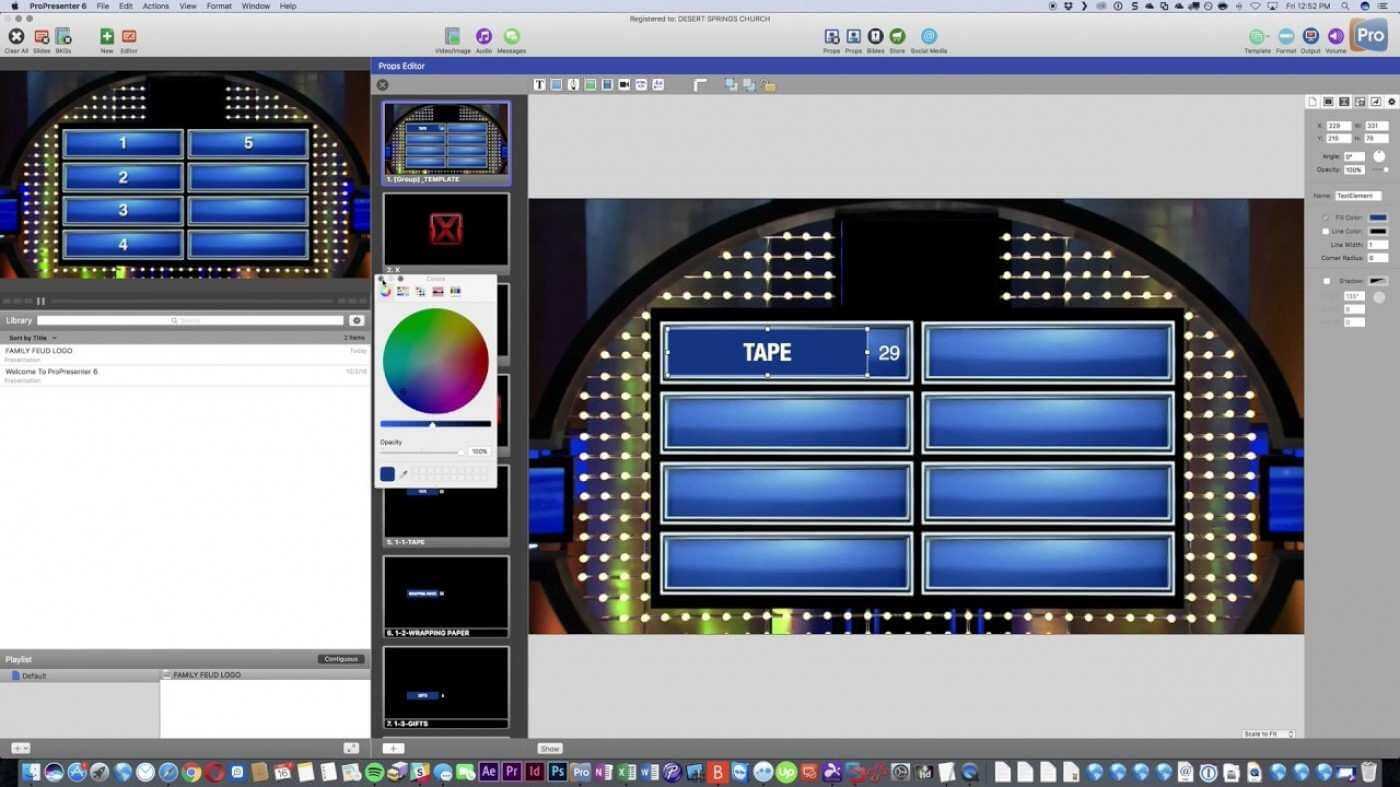This screenshot has width=1400, height=787.
Task: Open the Scale to Fit dropdown
Action: [x=1268, y=734]
